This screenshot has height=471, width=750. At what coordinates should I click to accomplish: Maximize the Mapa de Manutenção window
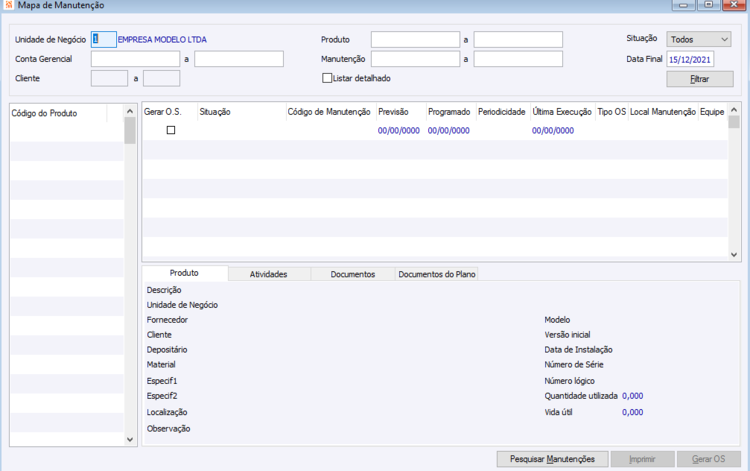pyautogui.click(x=708, y=5)
